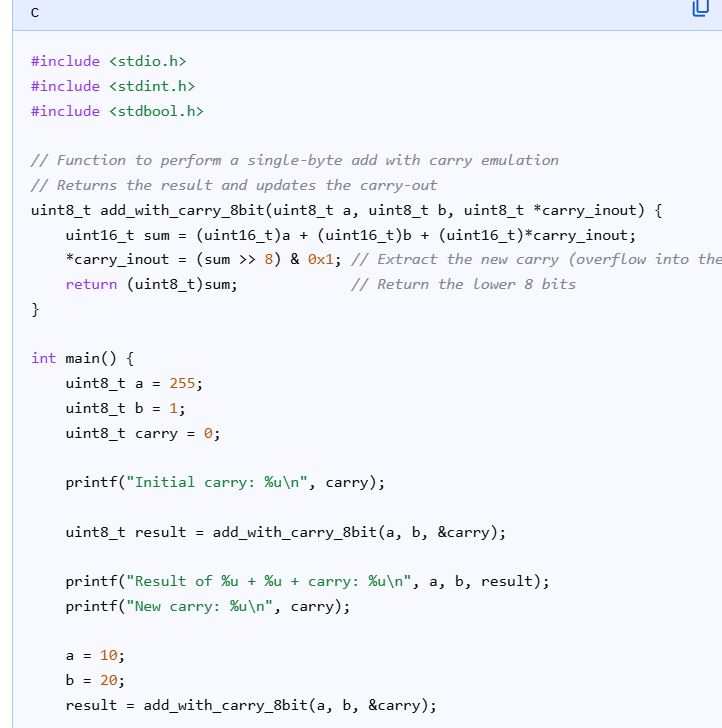Viewport: 722px width, 728px height.
Task: Click the 'Returns the result' comment line
Action: point(233,185)
